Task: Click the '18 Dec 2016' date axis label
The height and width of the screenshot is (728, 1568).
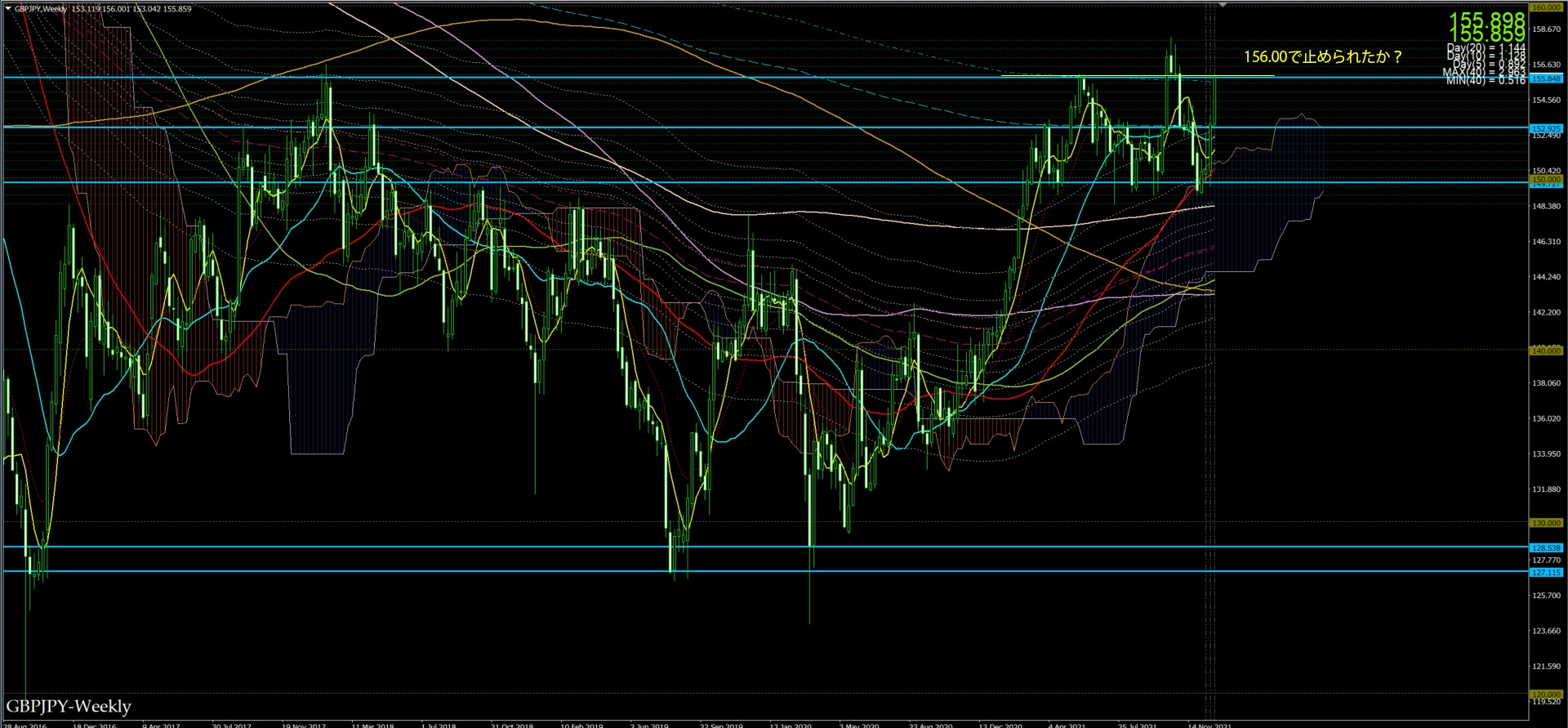Action: click(x=94, y=725)
